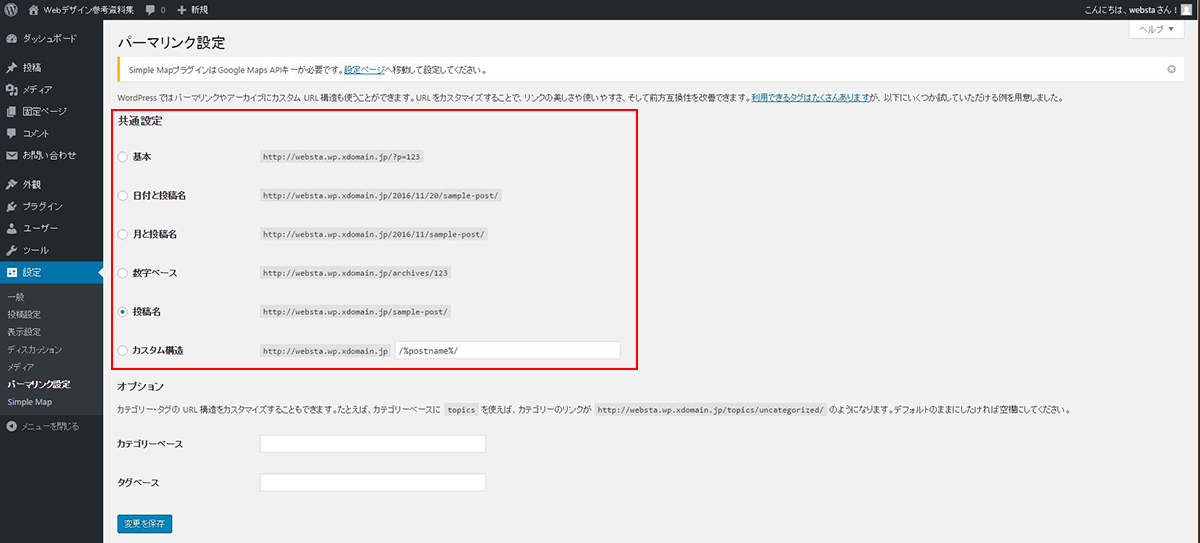Click the plugins plug icon

point(11,206)
